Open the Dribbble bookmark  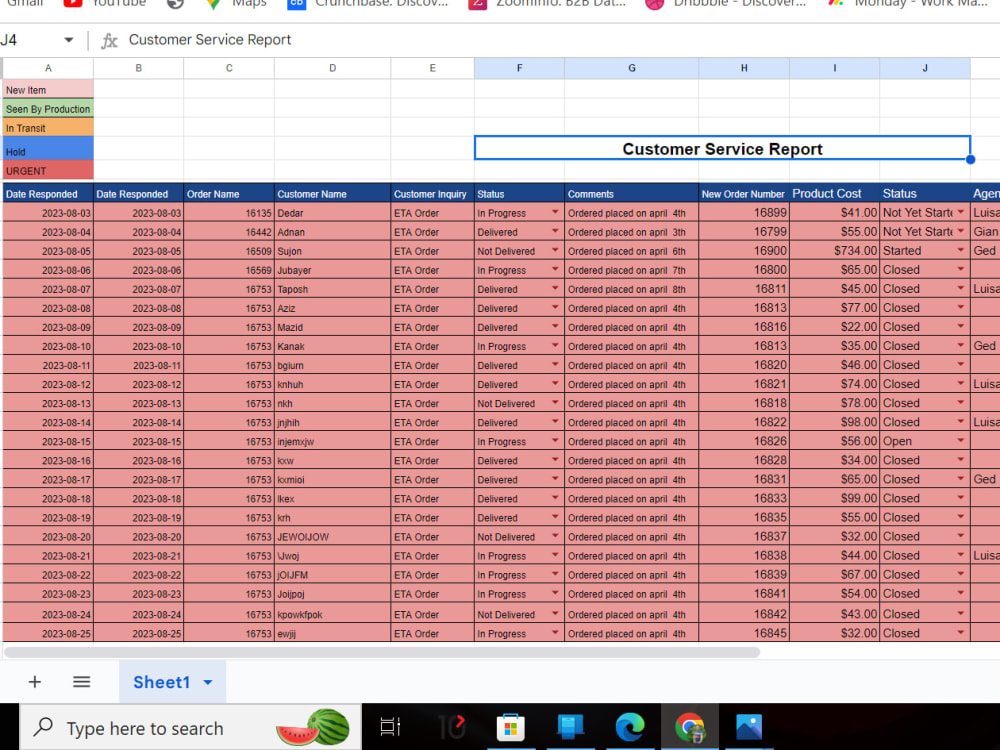click(726, 4)
